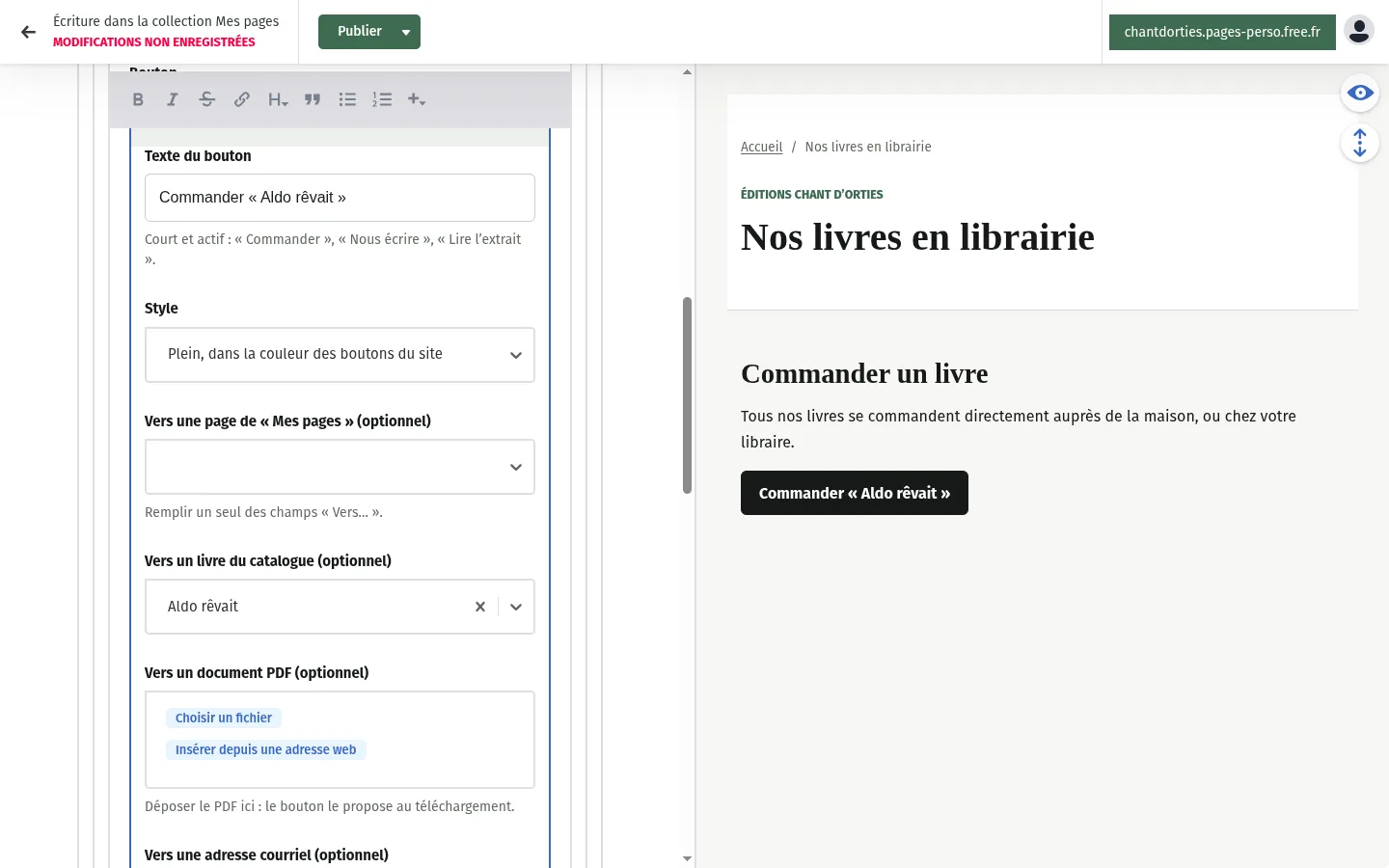
Task: Insert a blockquote
Action: click(x=313, y=99)
